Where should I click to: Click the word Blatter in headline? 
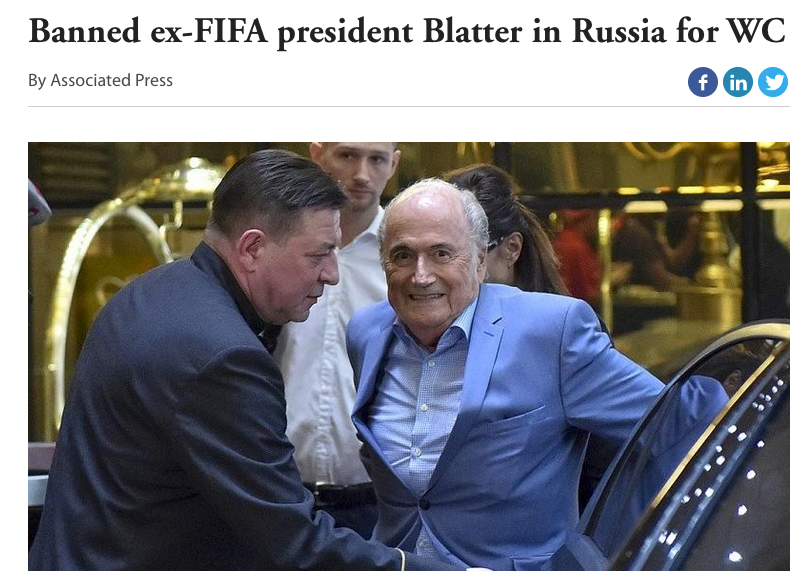472,31
